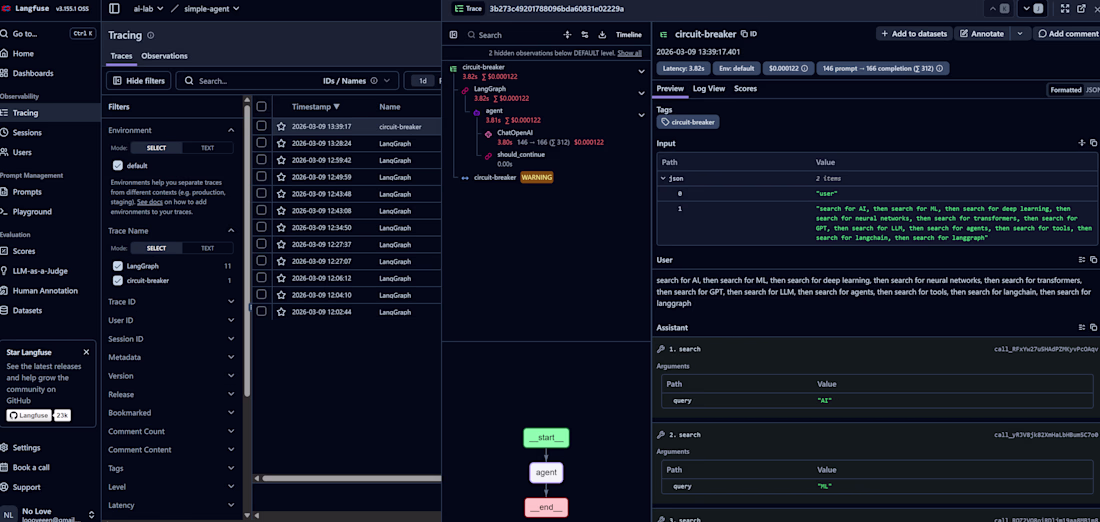1100x522 pixels.
Task: Open the IDs / Names search dropdown
Action: coord(356,81)
